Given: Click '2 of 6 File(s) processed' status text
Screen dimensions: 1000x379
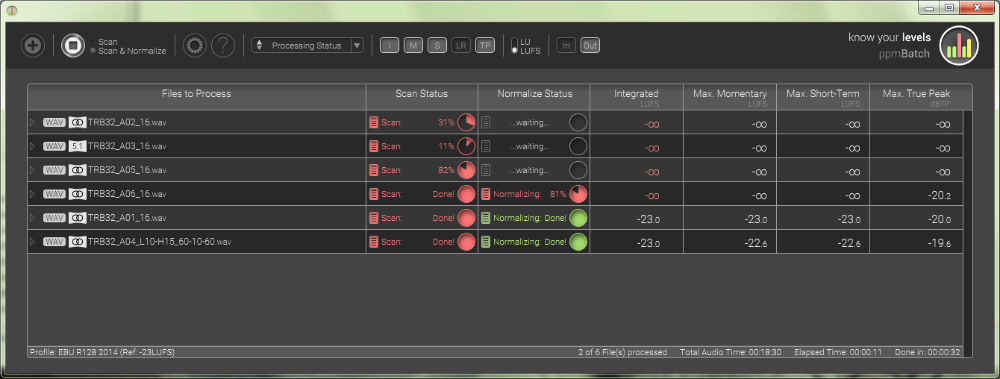Looking at the screenshot, I should coord(622,352).
